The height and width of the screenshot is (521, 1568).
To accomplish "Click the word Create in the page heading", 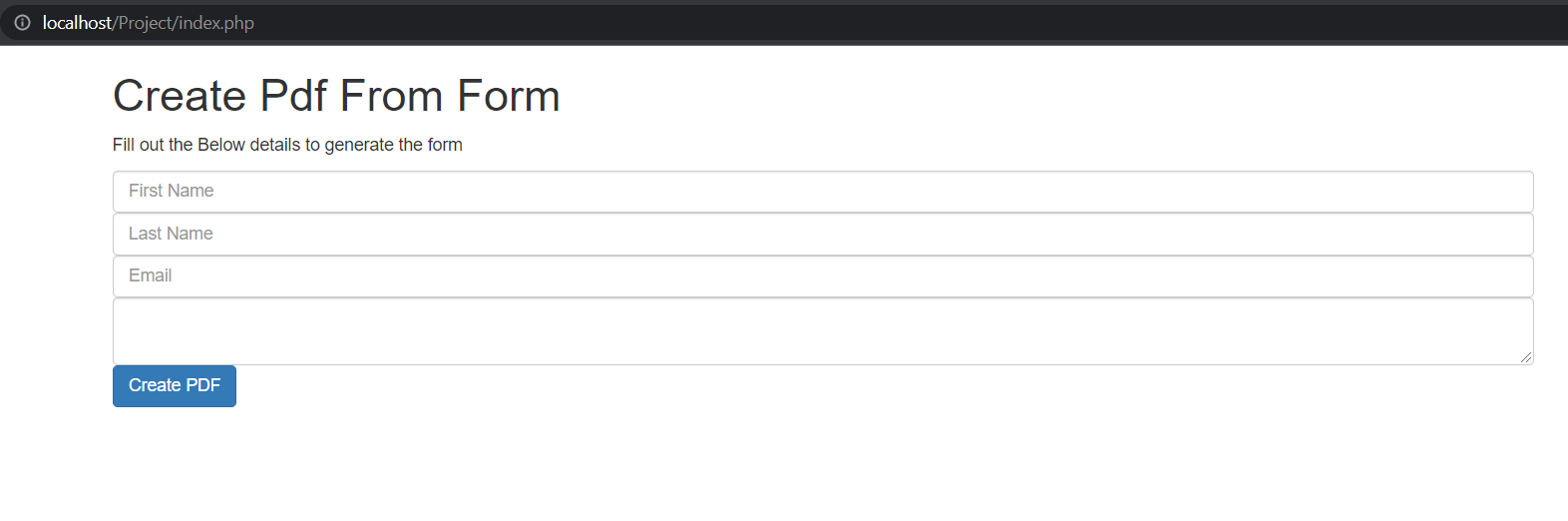I will (x=180, y=96).
